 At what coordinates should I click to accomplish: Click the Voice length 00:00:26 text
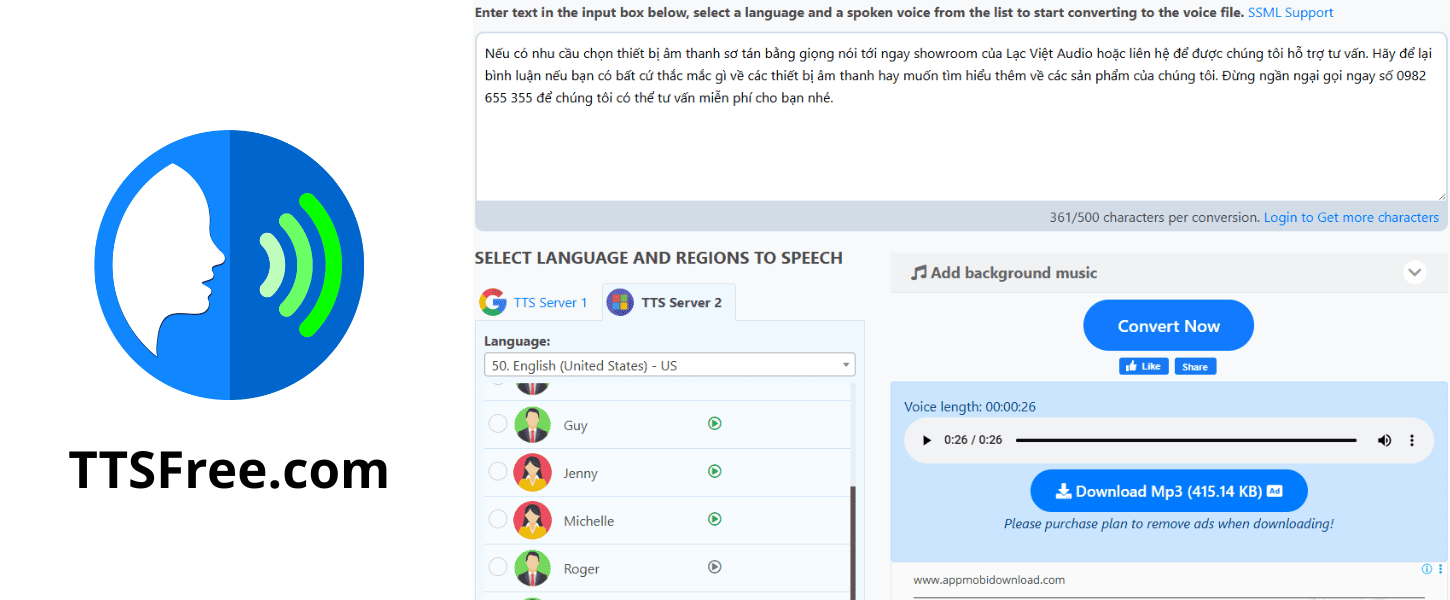click(x=970, y=407)
